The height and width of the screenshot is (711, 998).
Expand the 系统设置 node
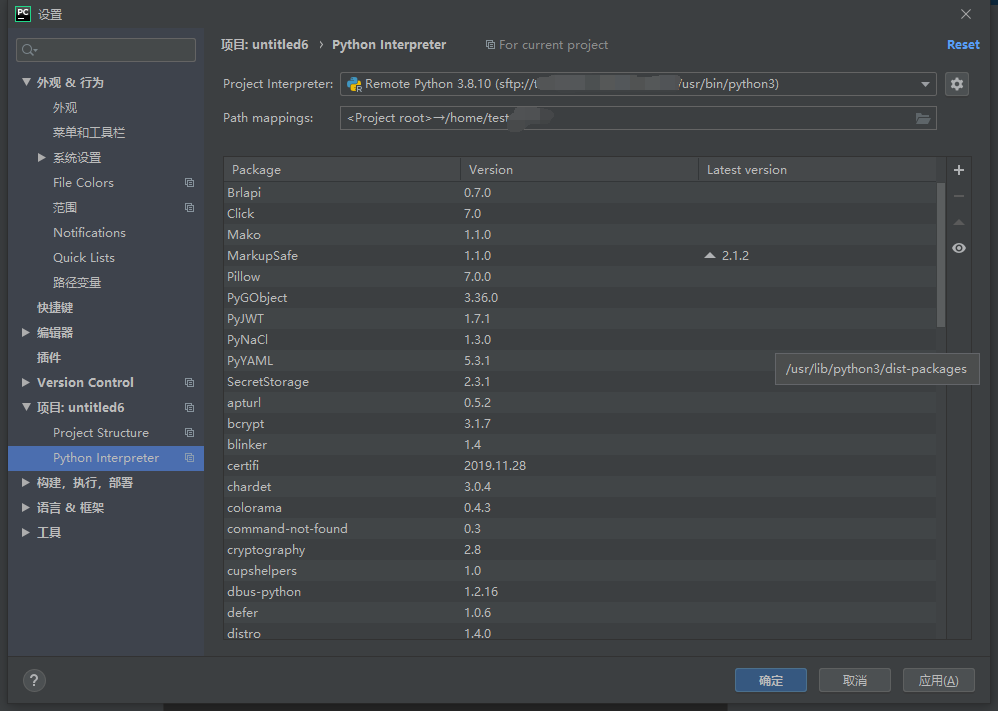pyautogui.click(x=41, y=157)
